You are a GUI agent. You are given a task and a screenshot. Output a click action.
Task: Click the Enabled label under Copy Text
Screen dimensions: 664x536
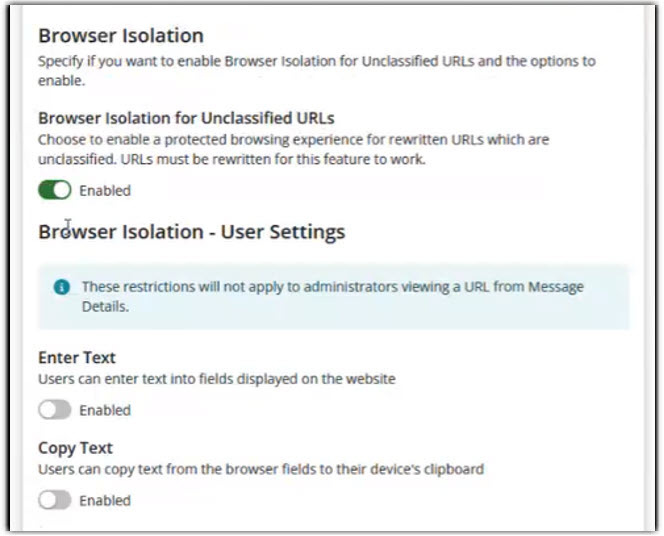(105, 500)
